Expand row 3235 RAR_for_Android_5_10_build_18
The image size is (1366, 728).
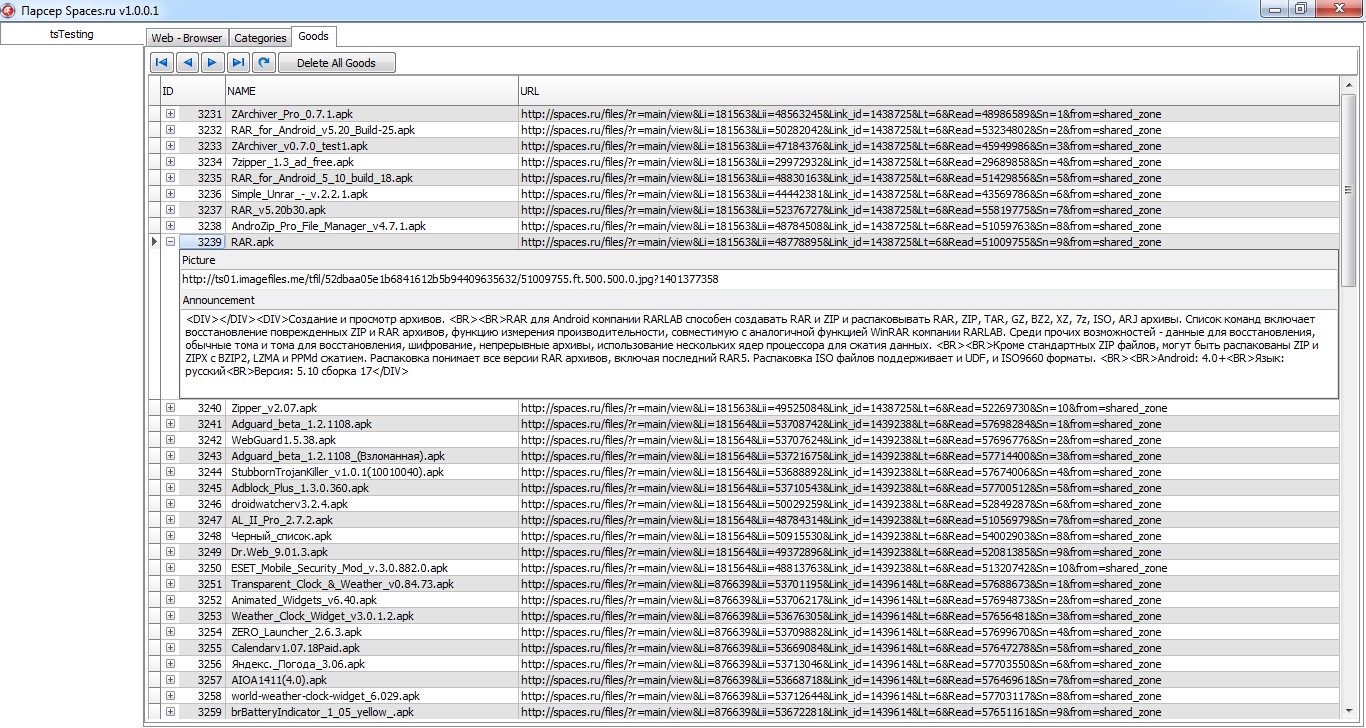coord(170,178)
